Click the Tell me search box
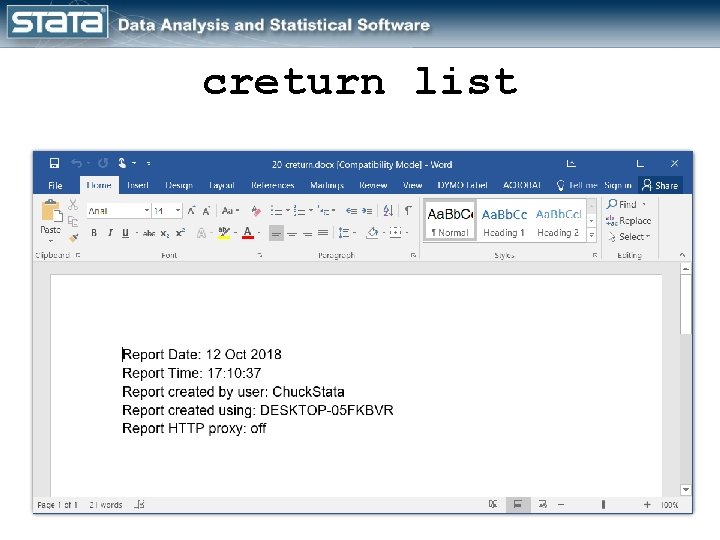 pos(577,185)
